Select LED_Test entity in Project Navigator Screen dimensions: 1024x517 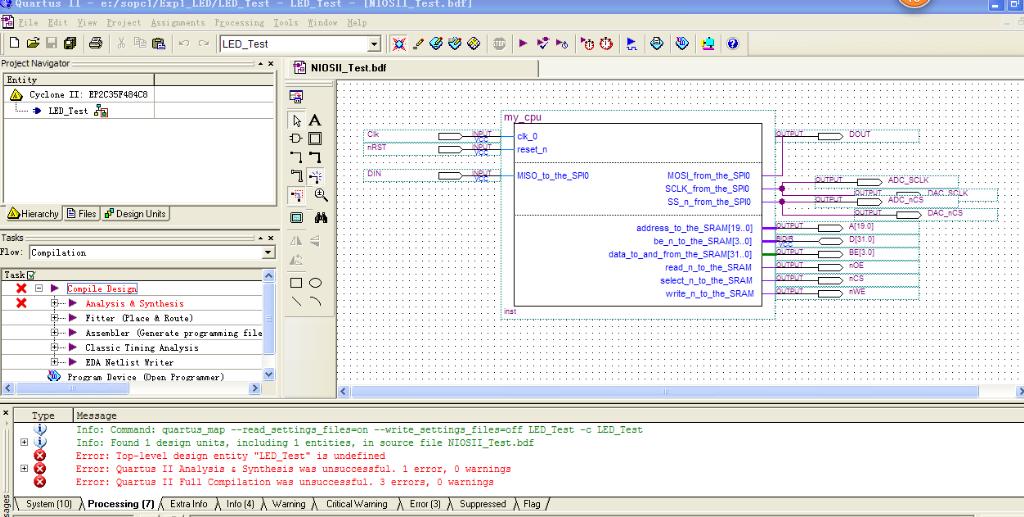[x=68, y=111]
